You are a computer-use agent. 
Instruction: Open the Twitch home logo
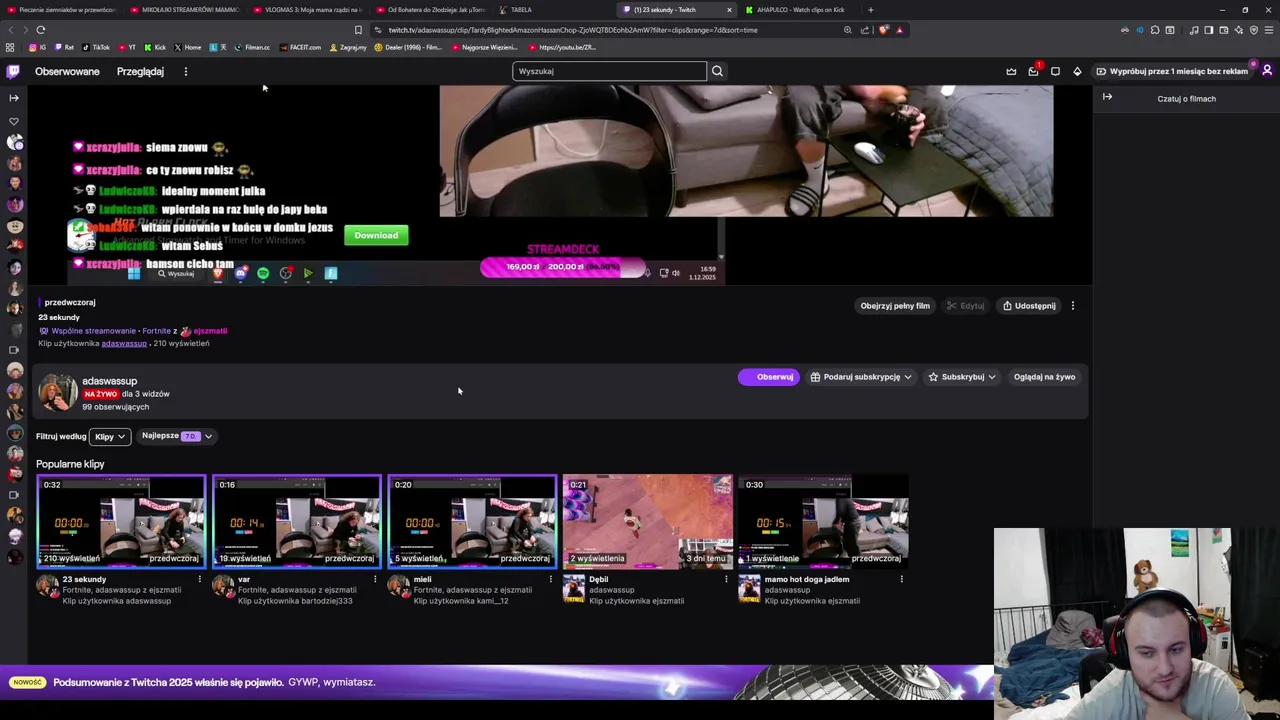(13, 71)
